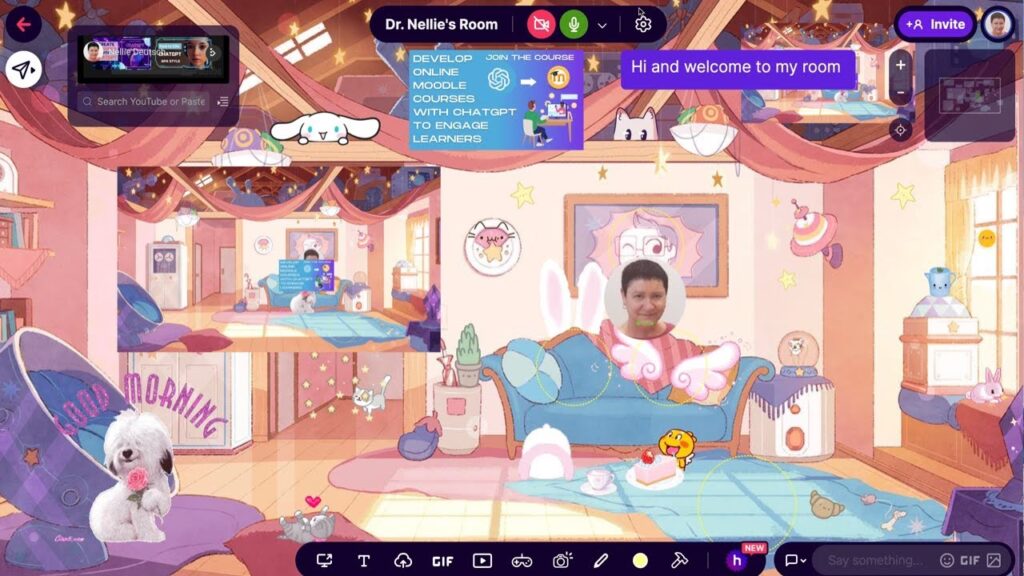This screenshot has height=576, width=1024.
Task: Open the games controller icon
Action: tap(522, 561)
